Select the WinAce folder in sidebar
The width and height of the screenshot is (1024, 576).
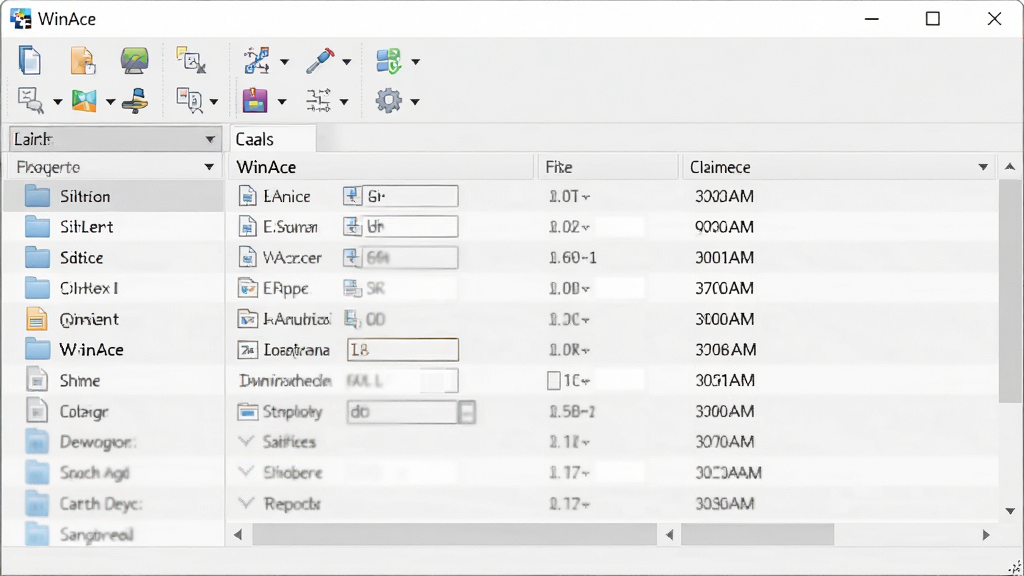[x=114, y=349]
